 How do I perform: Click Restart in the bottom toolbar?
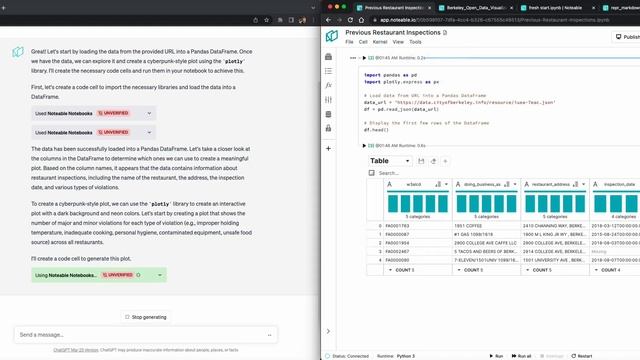[582, 356]
